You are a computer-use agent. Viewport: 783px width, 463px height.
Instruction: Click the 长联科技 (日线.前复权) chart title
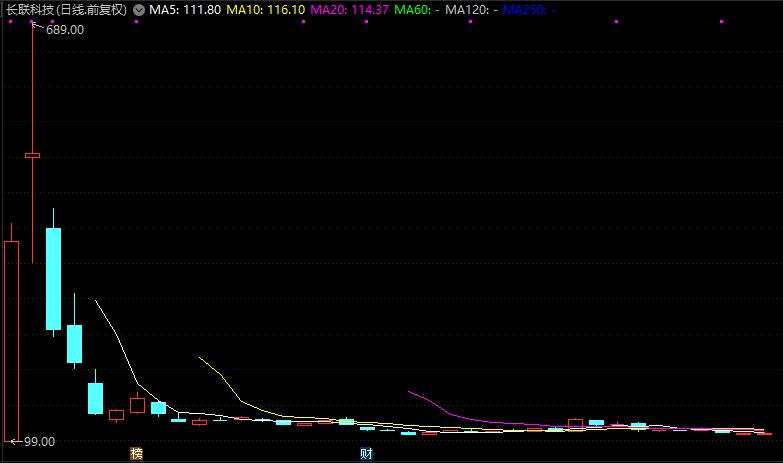[x=67, y=9]
